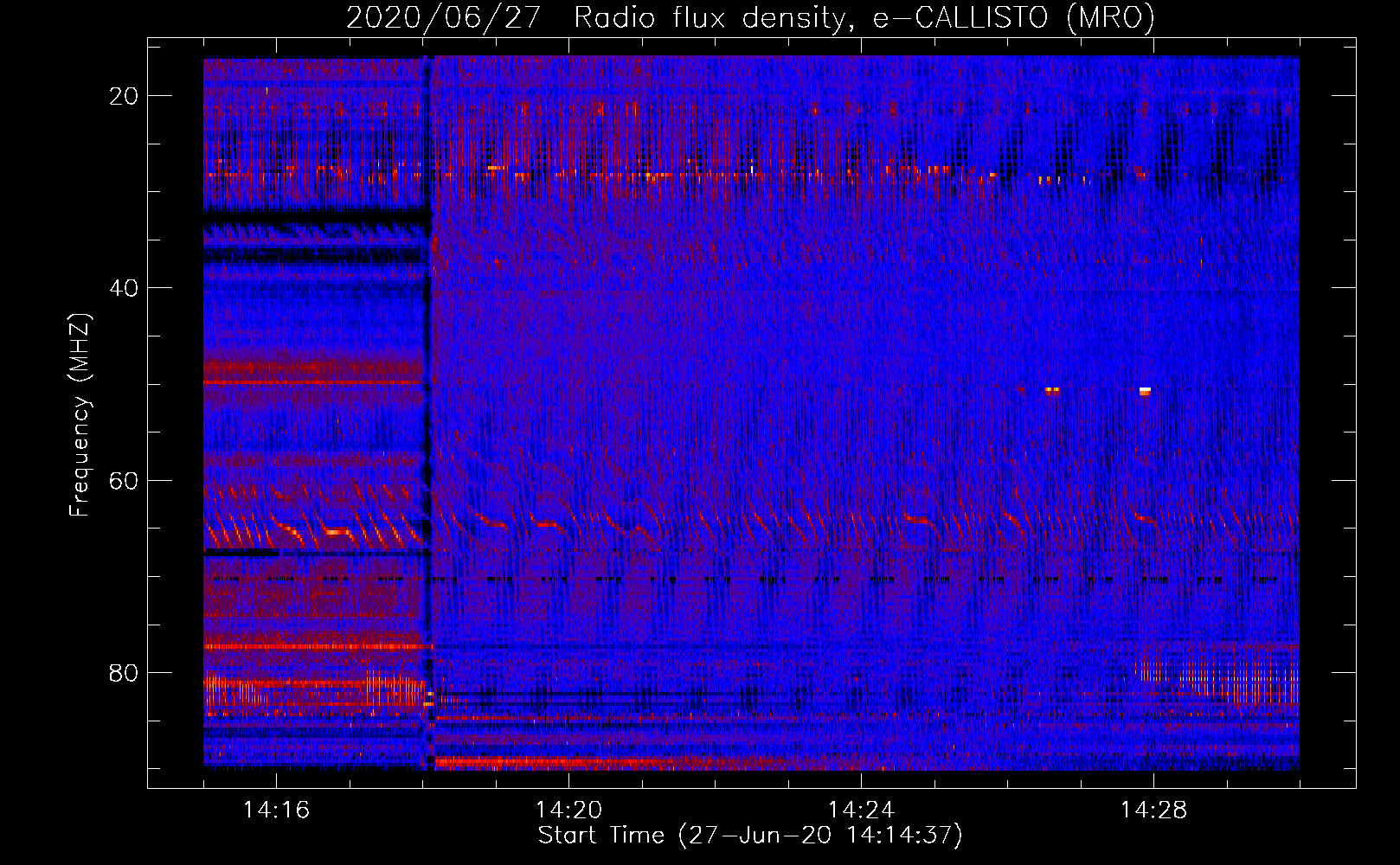Select the 80 MHz frequency tick label

(x=125, y=672)
